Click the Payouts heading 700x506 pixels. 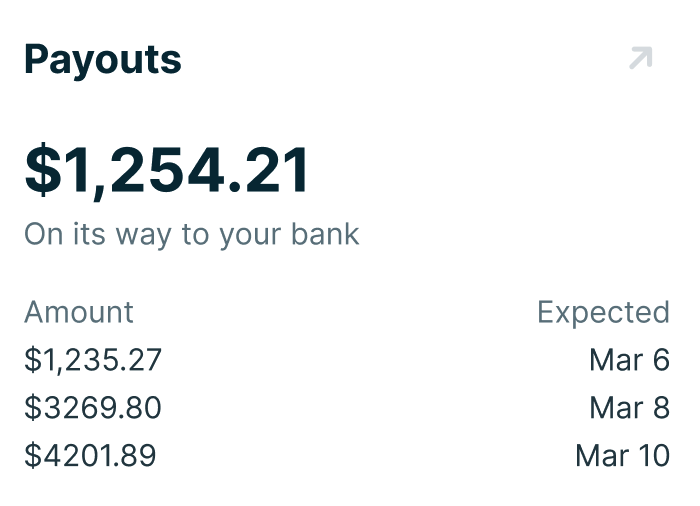(103, 60)
